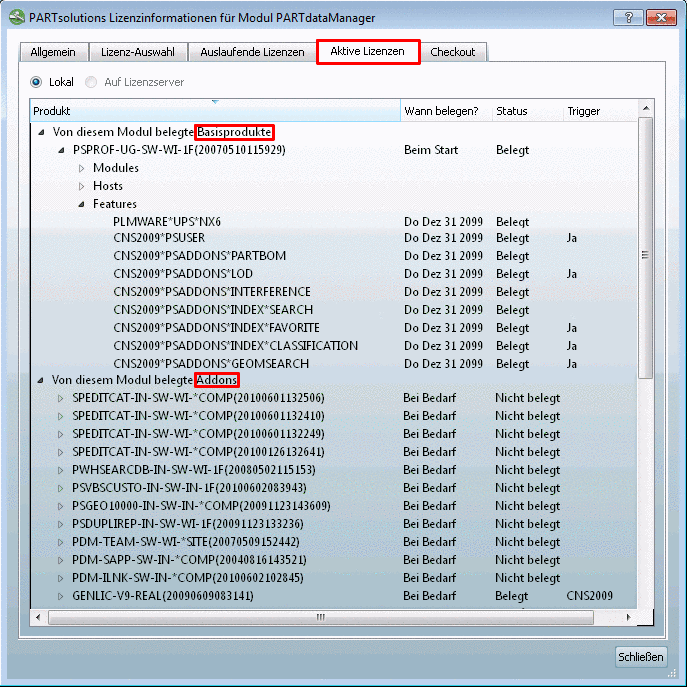Image resolution: width=687 pixels, height=687 pixels.
Task: Expand the Hosts node
Action: pyautogui.click(x=81, y=186)
